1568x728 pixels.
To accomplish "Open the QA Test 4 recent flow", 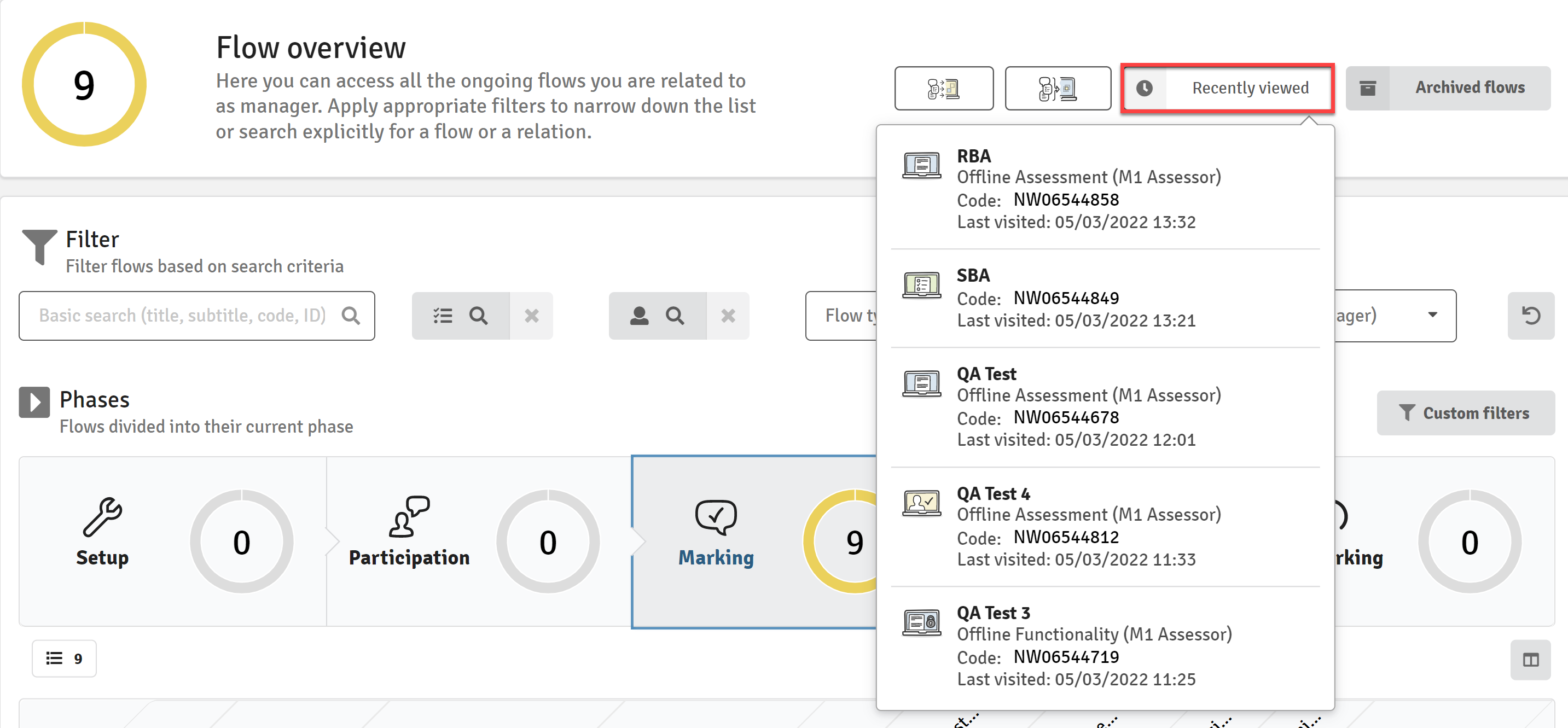I will 1105,527.
